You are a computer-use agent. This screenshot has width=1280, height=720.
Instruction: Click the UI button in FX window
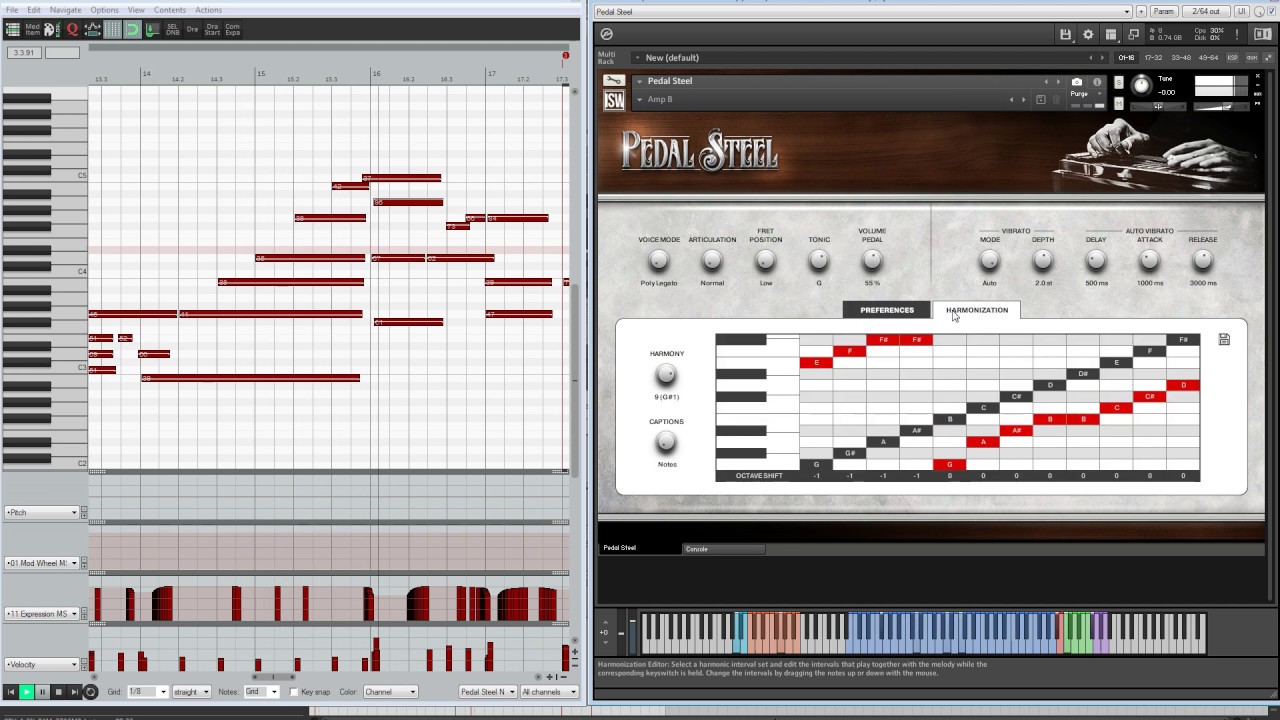[x=1242, y=11]
